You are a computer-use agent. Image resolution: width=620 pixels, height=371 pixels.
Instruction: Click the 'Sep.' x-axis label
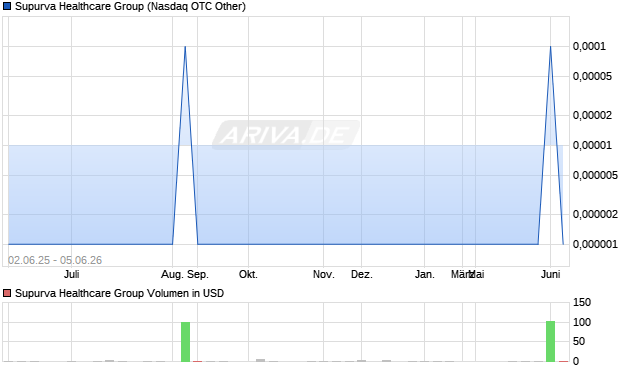[198, 274]
